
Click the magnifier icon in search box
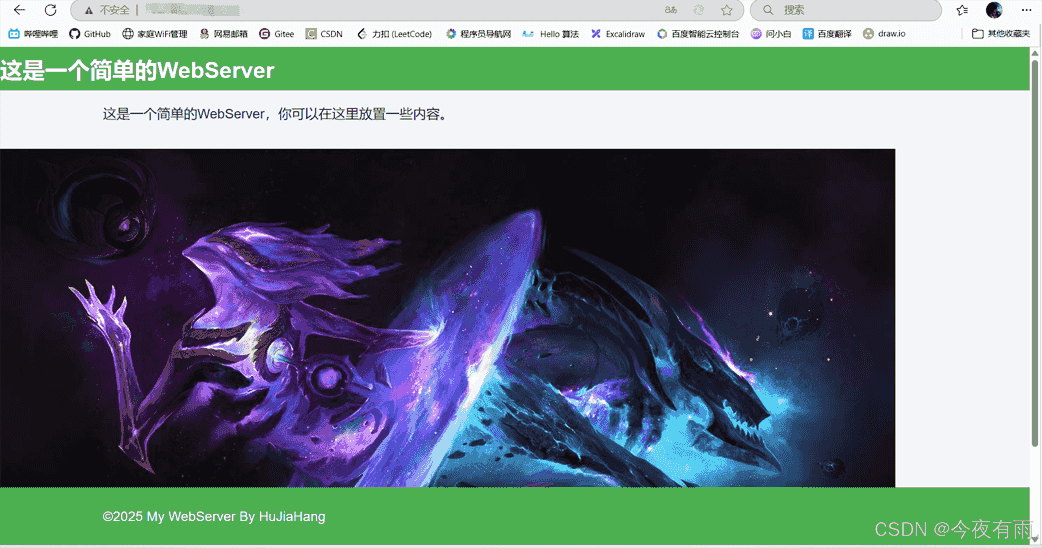pyautogui.click(x=768, y=10)
